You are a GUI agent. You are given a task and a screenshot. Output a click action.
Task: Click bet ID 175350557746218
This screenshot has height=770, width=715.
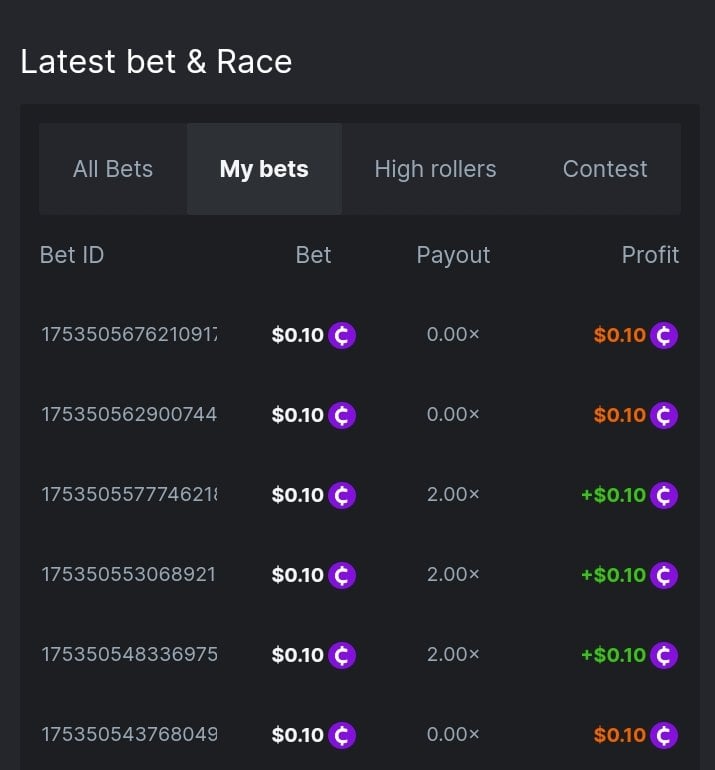pyautogui.click(x=129, y=495)
